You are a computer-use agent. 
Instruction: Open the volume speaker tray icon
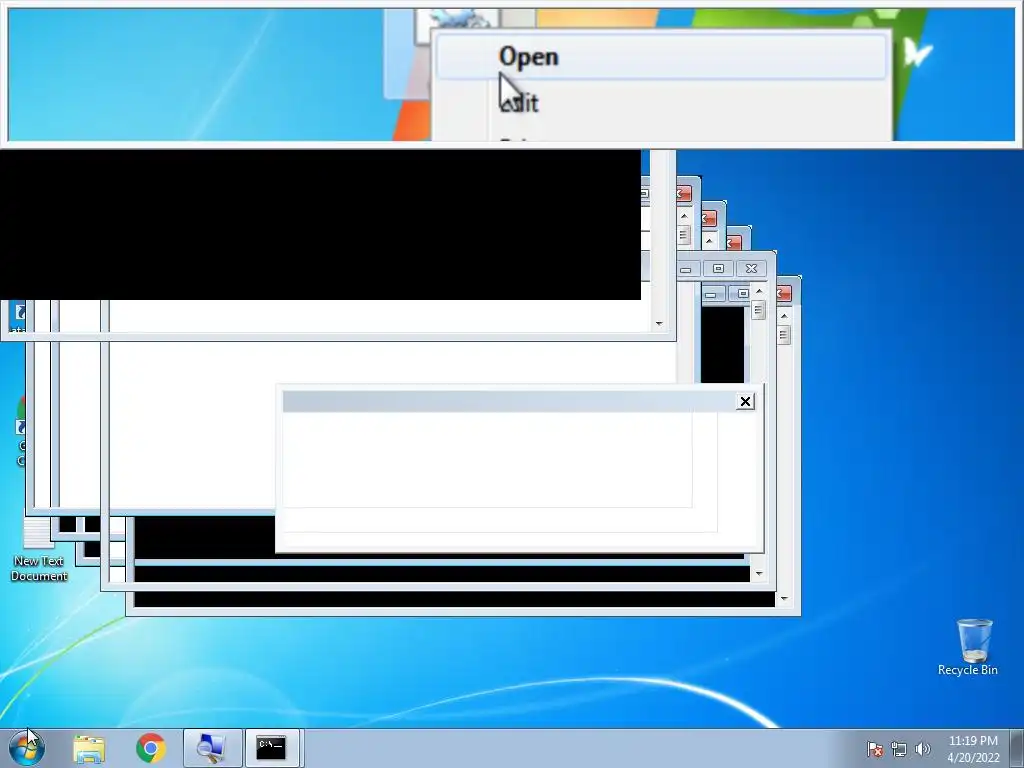(x=923, y=749)
